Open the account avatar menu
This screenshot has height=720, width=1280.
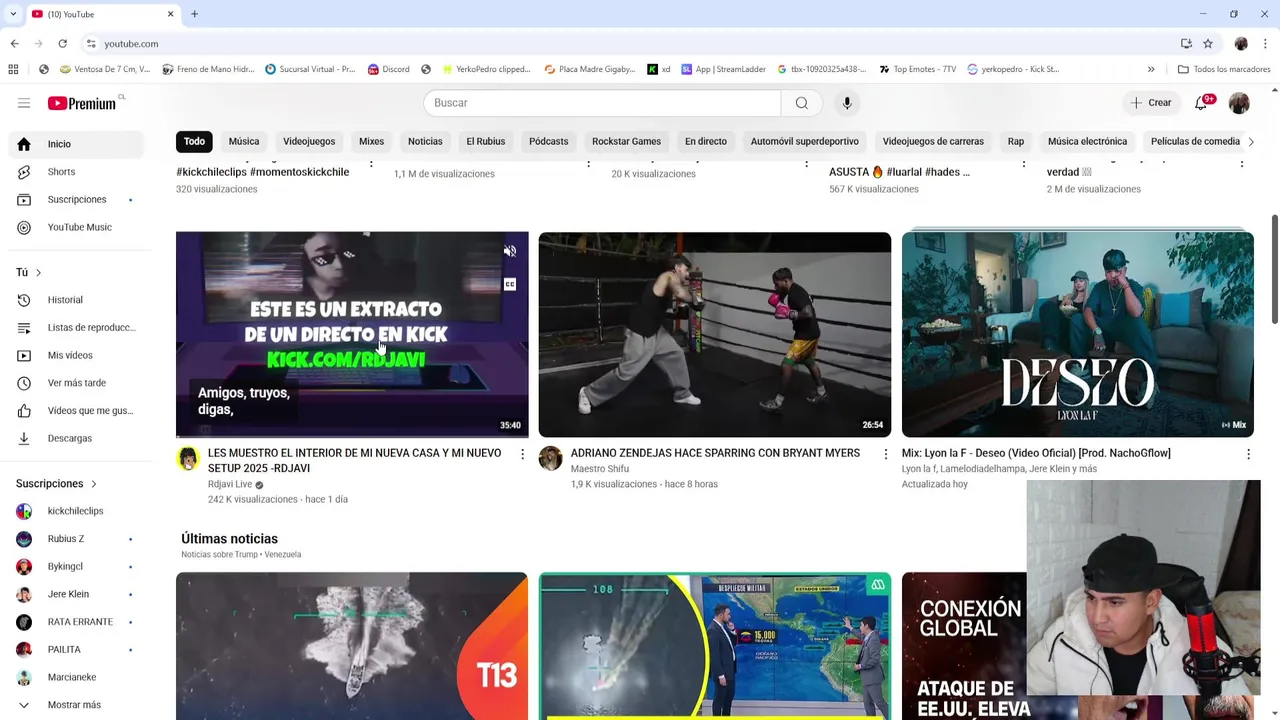coord(1239,103)
